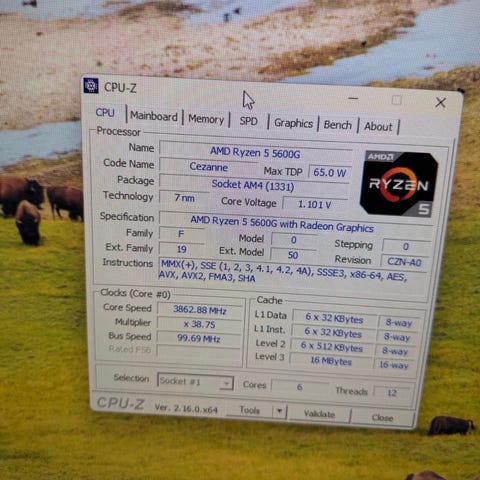Click the Validate button
Viewport: 480px width, 480px height.
coord(319,414)
